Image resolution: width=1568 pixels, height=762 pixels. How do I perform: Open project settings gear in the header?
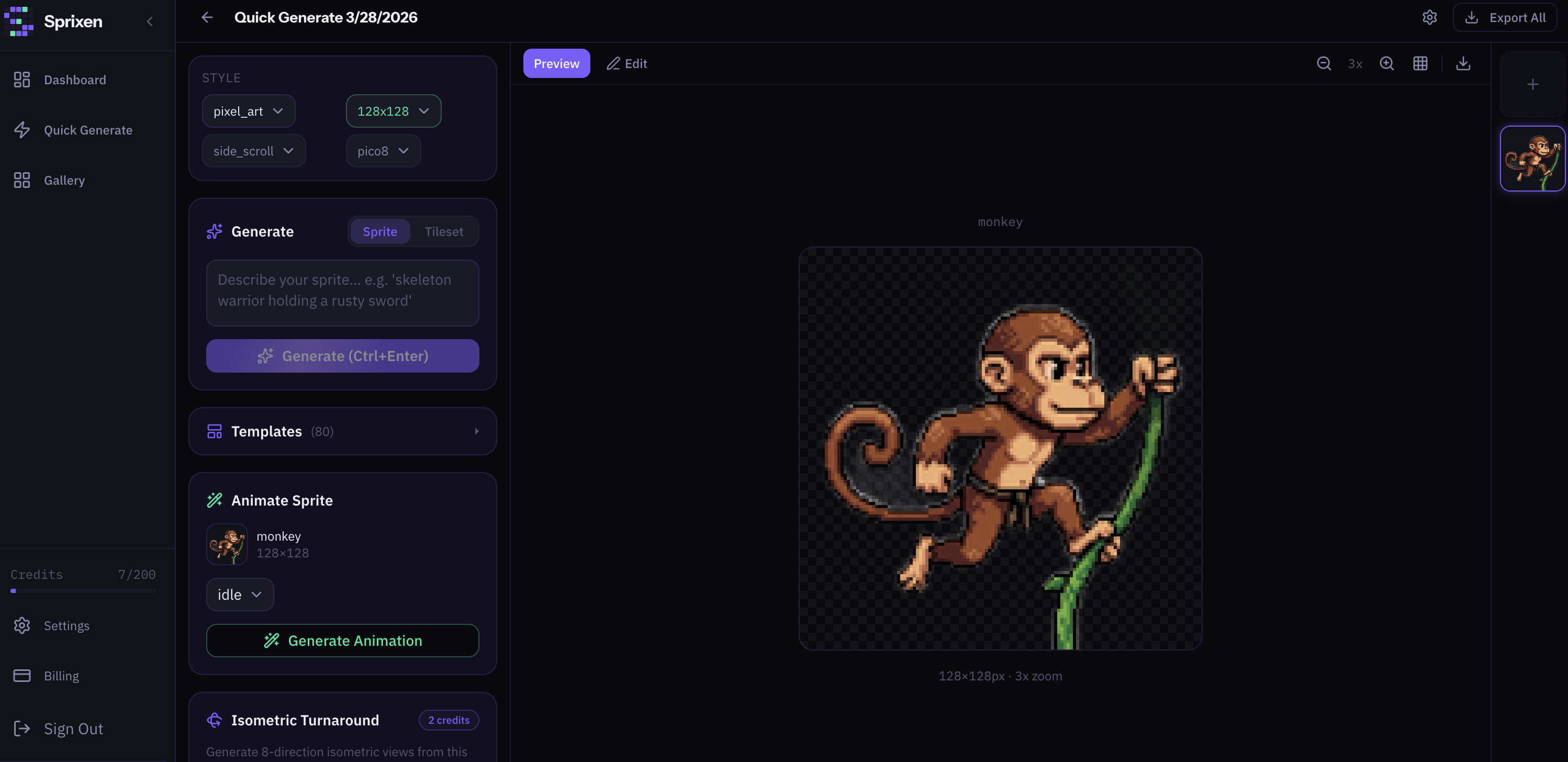pos(1429,18)
